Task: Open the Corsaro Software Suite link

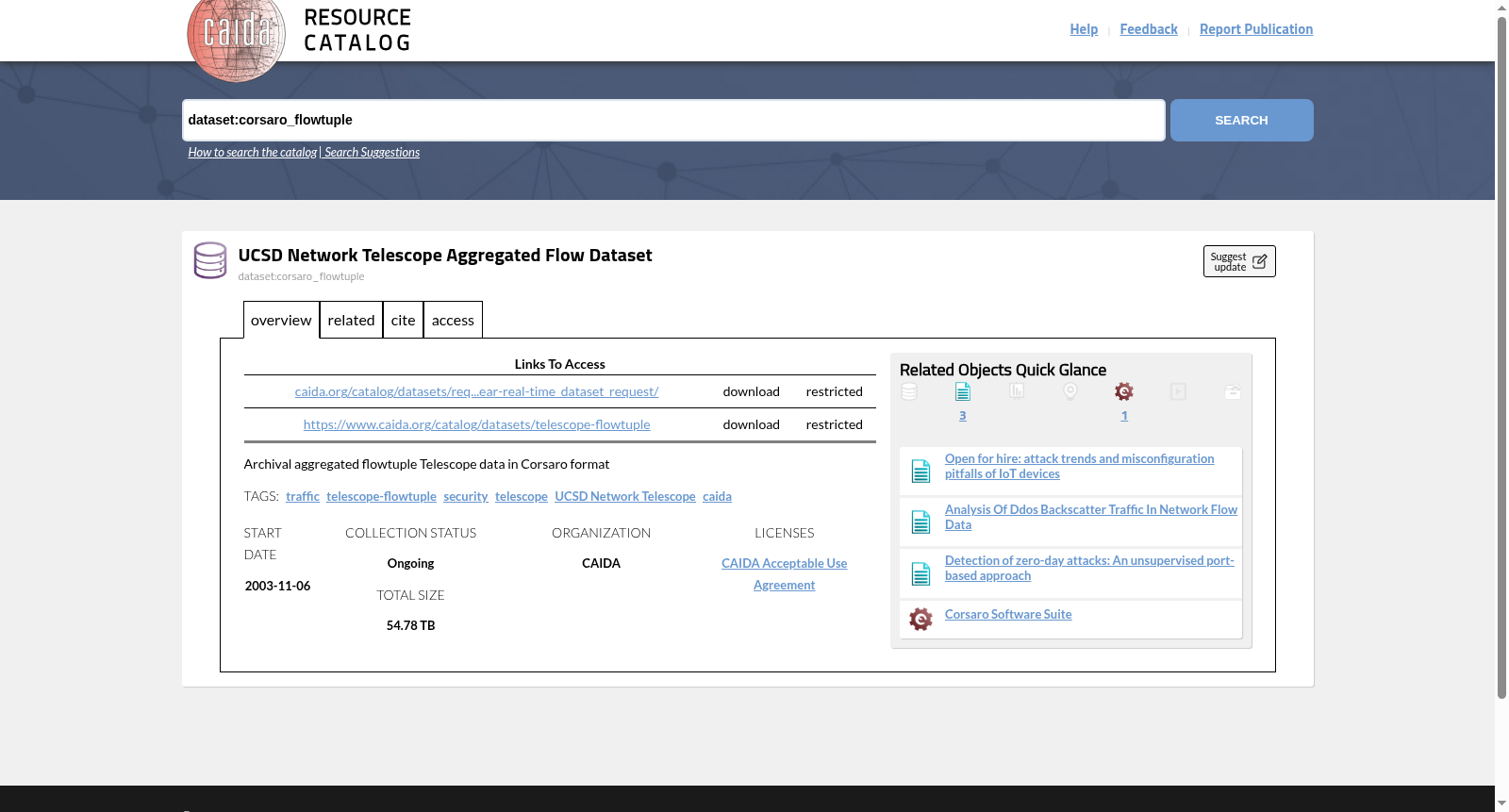Action: click(1008, 614)
